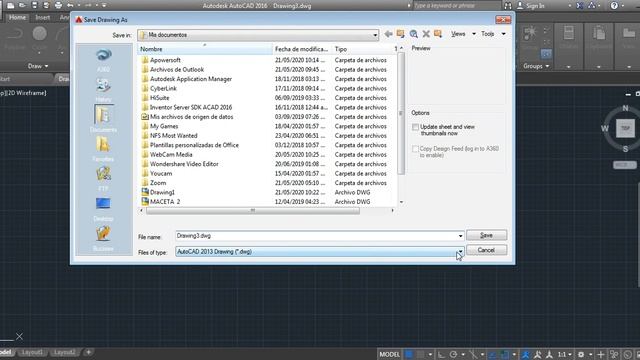Toggle the grid display icon in status bar

click(x=409, y=354)
